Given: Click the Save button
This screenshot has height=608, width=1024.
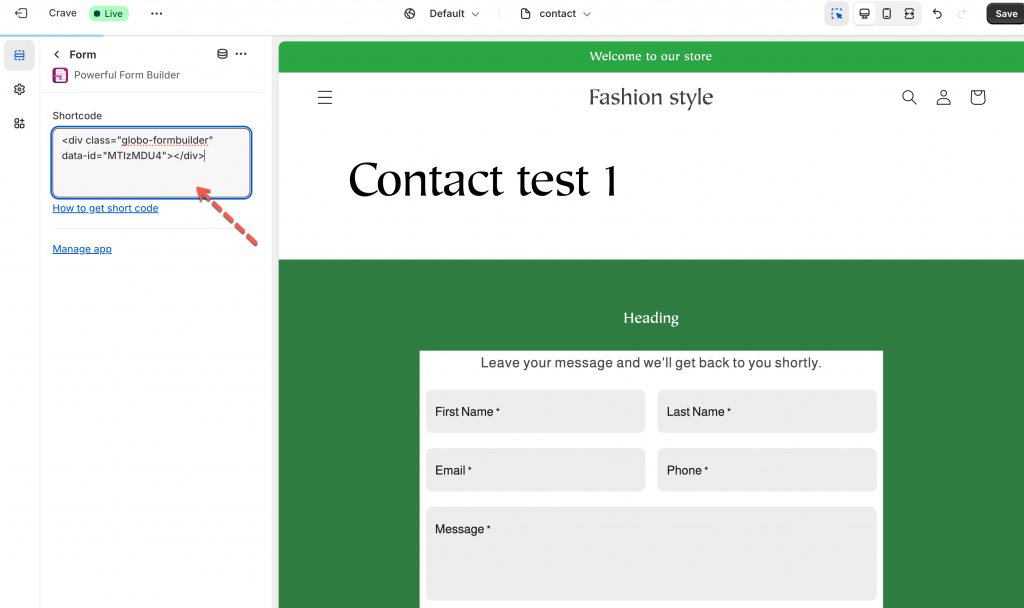Looking at the screenshot, I should point(1005,14).
